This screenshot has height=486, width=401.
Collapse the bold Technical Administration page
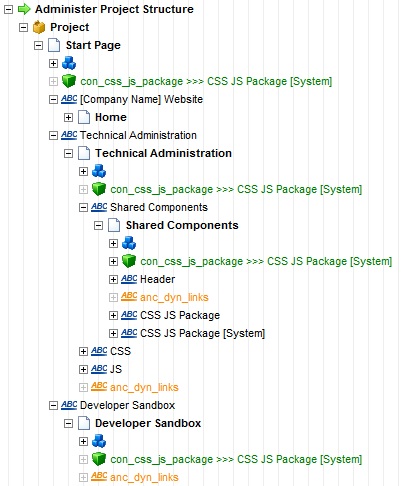point(68,153)
